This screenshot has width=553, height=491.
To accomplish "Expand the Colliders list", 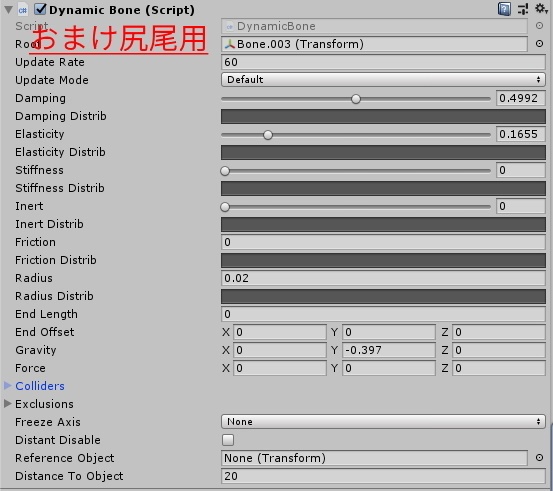I will [x=8, y=386].
